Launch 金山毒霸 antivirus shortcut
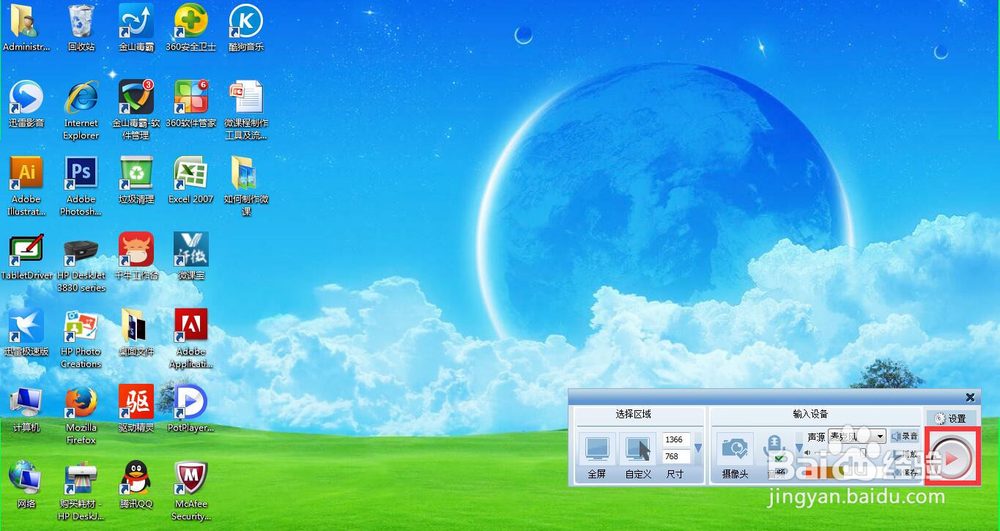 coord(136,27)
